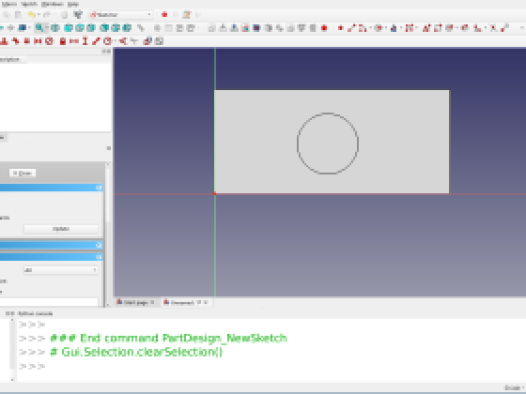526x394 pixels.
Task: Switch to the isometric view cube icon
Action: point(55,28)
